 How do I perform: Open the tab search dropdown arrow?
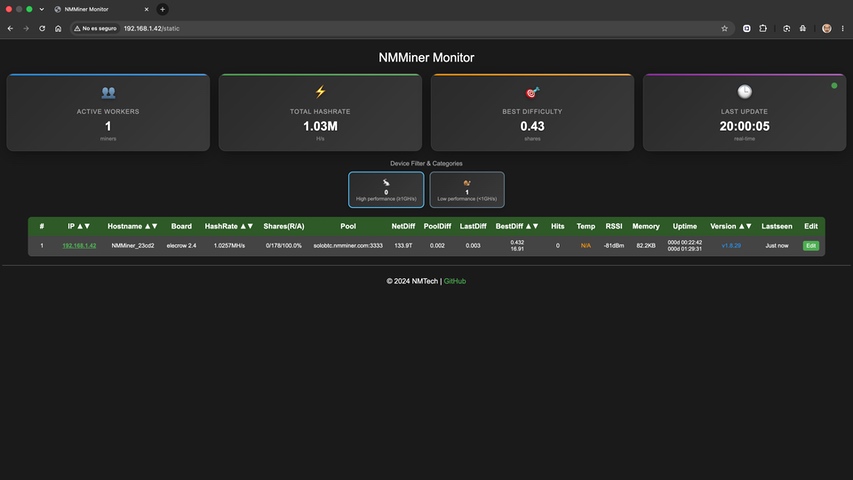point(41,9)
